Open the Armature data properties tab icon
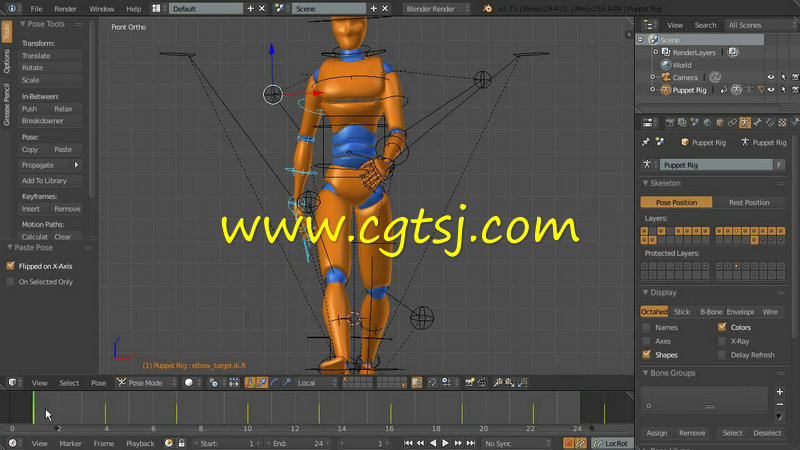This screenshot has width=800, height=450. click(x=745, y=123)
